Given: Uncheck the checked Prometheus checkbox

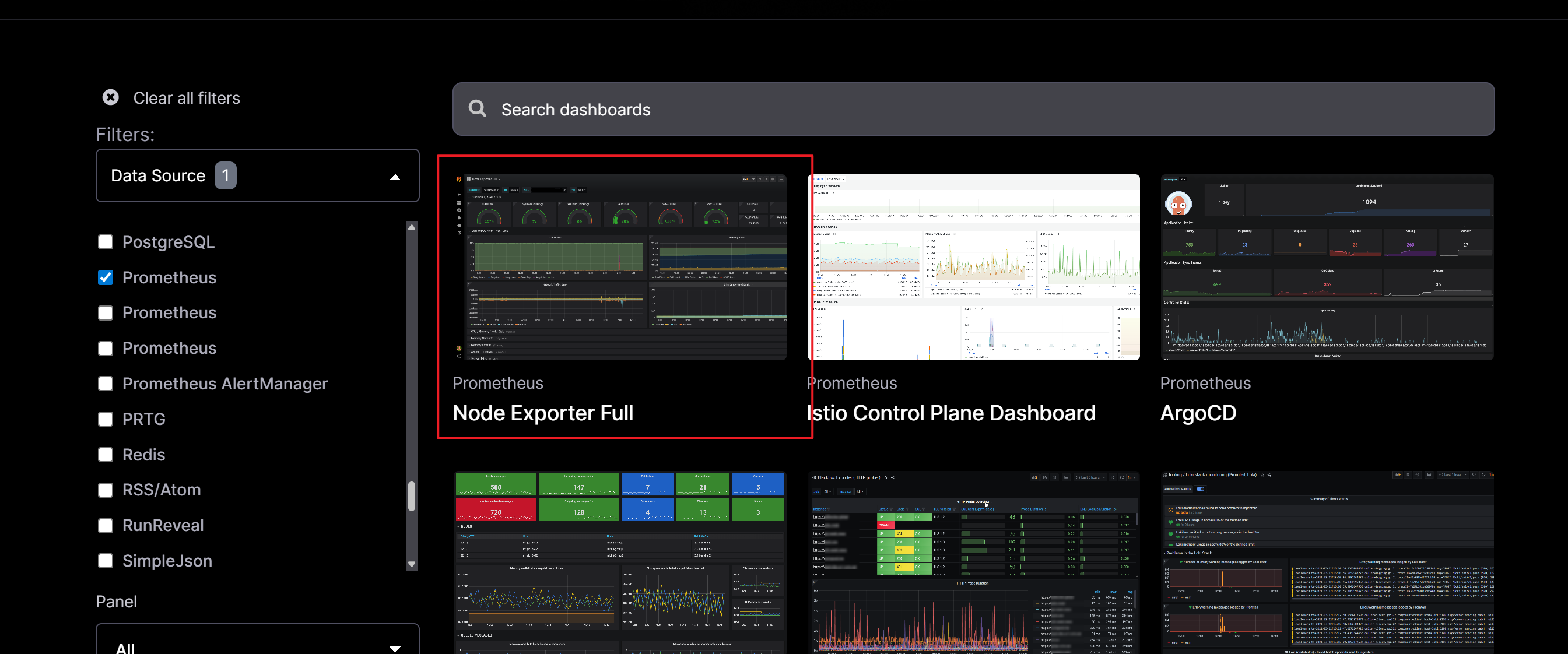Looking at the screenshot, I should [x=106, y=277].
